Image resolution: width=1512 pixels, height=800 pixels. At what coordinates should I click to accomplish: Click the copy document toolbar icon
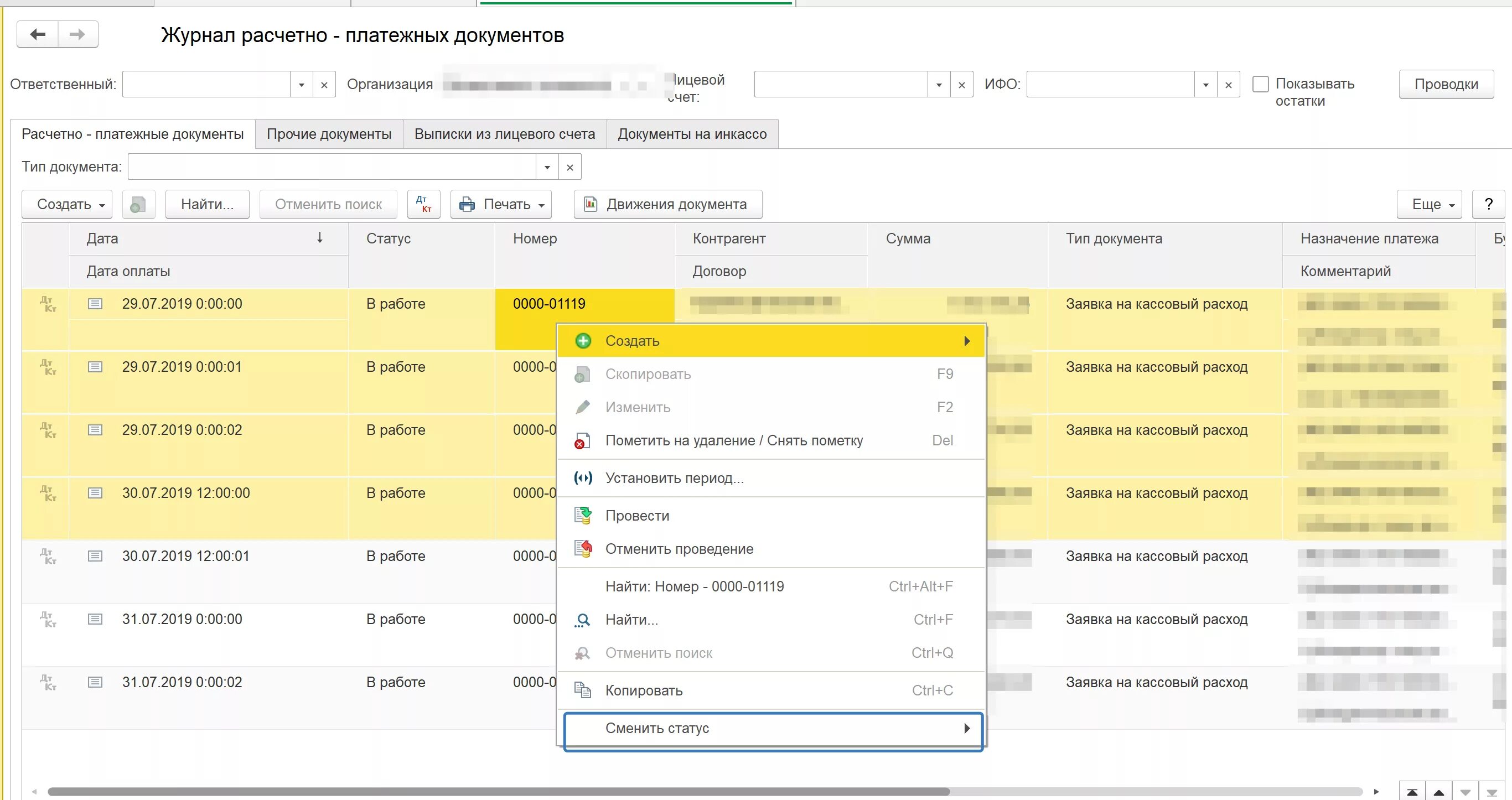[x=138, y=204]
